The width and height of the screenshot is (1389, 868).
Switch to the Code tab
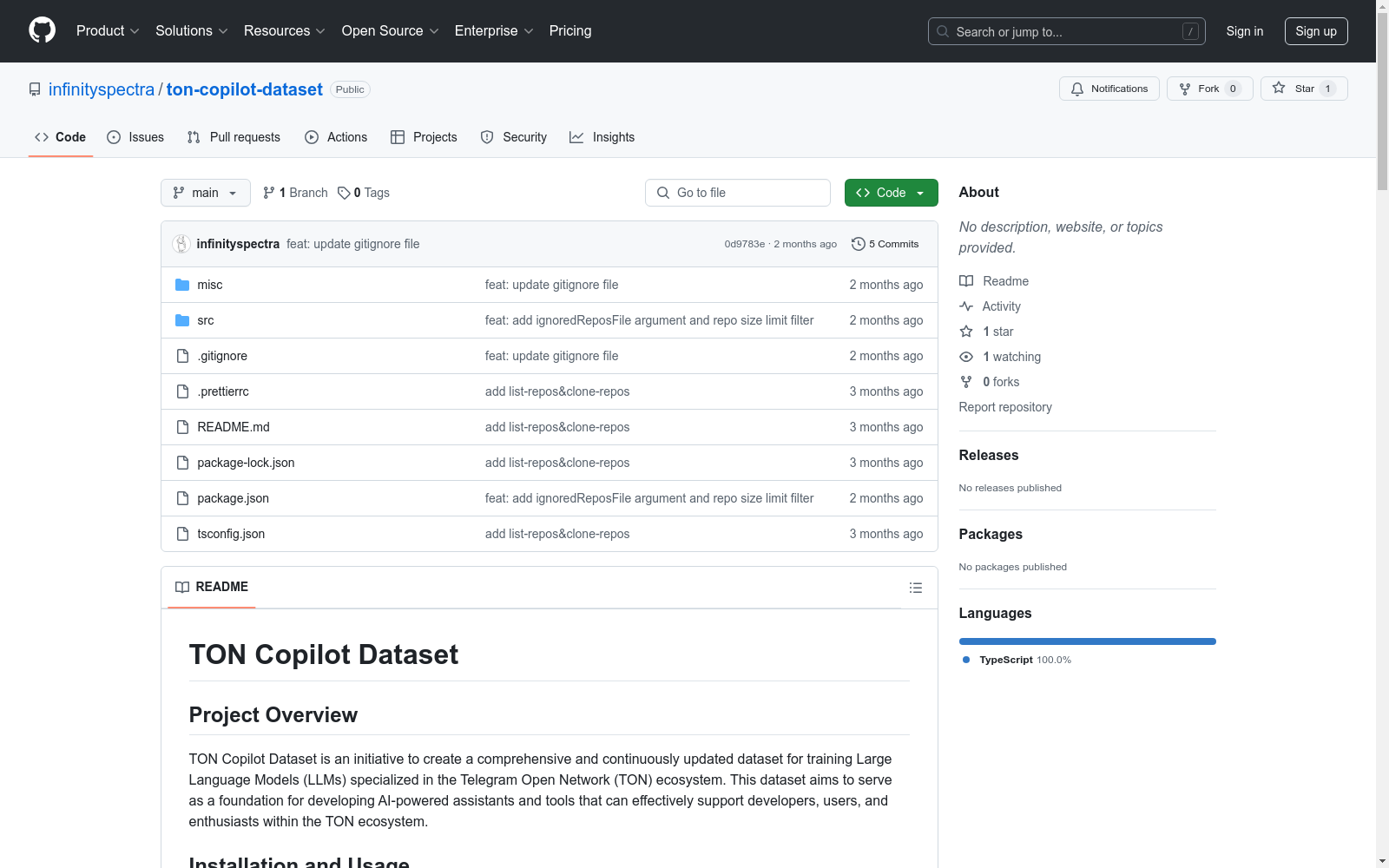click(61, 137)
